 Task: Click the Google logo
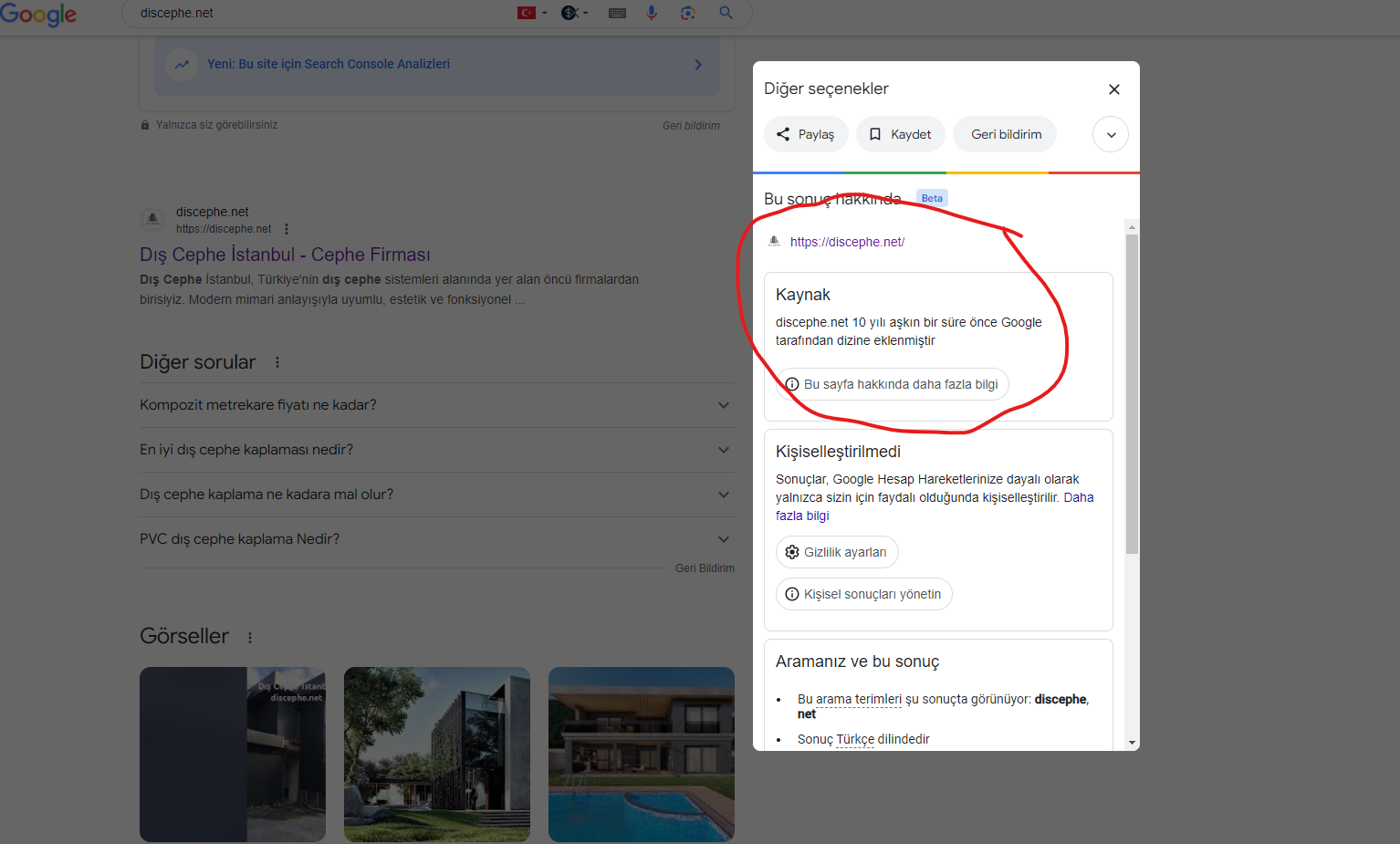coord(38,14)
